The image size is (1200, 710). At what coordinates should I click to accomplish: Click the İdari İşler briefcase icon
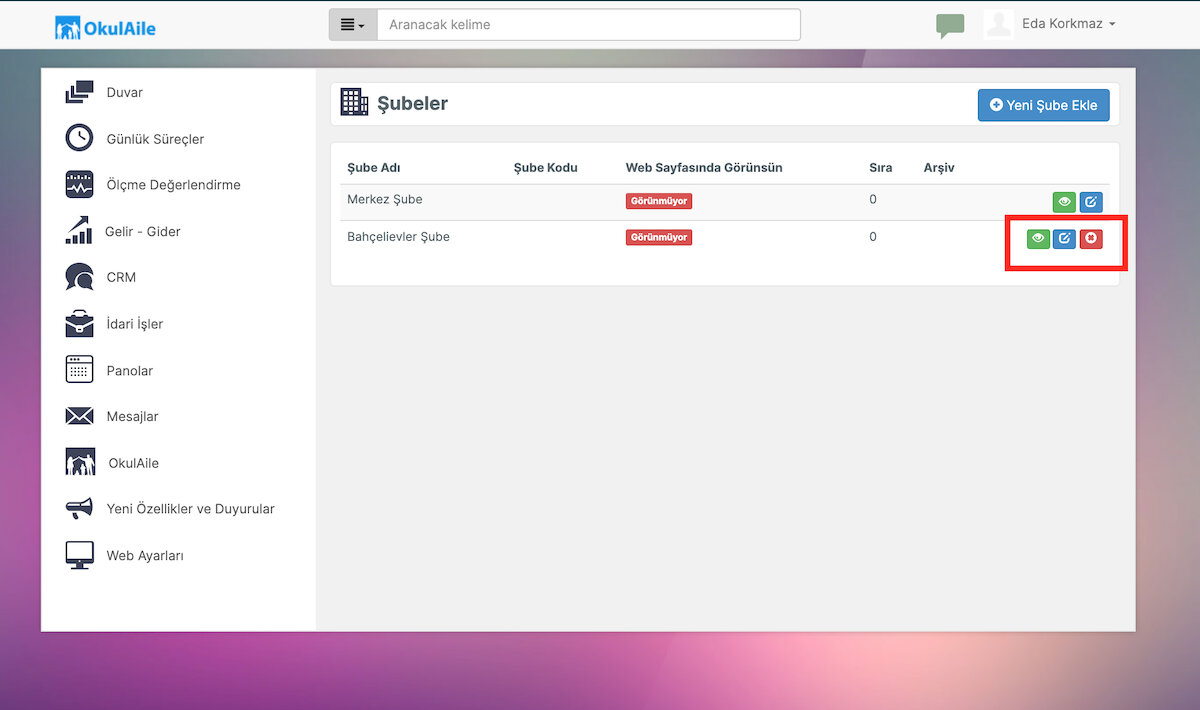[x=79, y=324]
